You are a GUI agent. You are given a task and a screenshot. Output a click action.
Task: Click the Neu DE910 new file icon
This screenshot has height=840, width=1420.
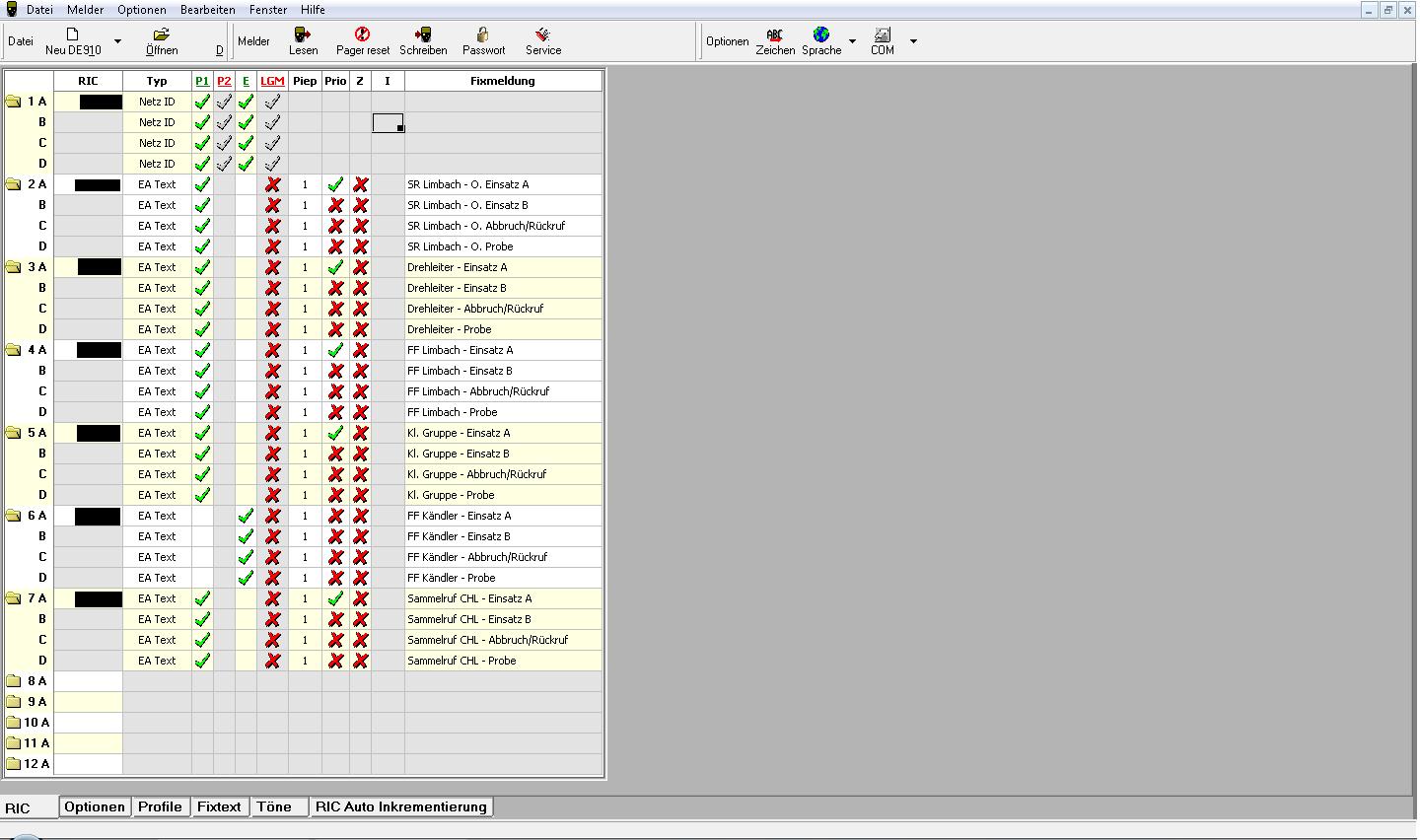click(72, 35)
